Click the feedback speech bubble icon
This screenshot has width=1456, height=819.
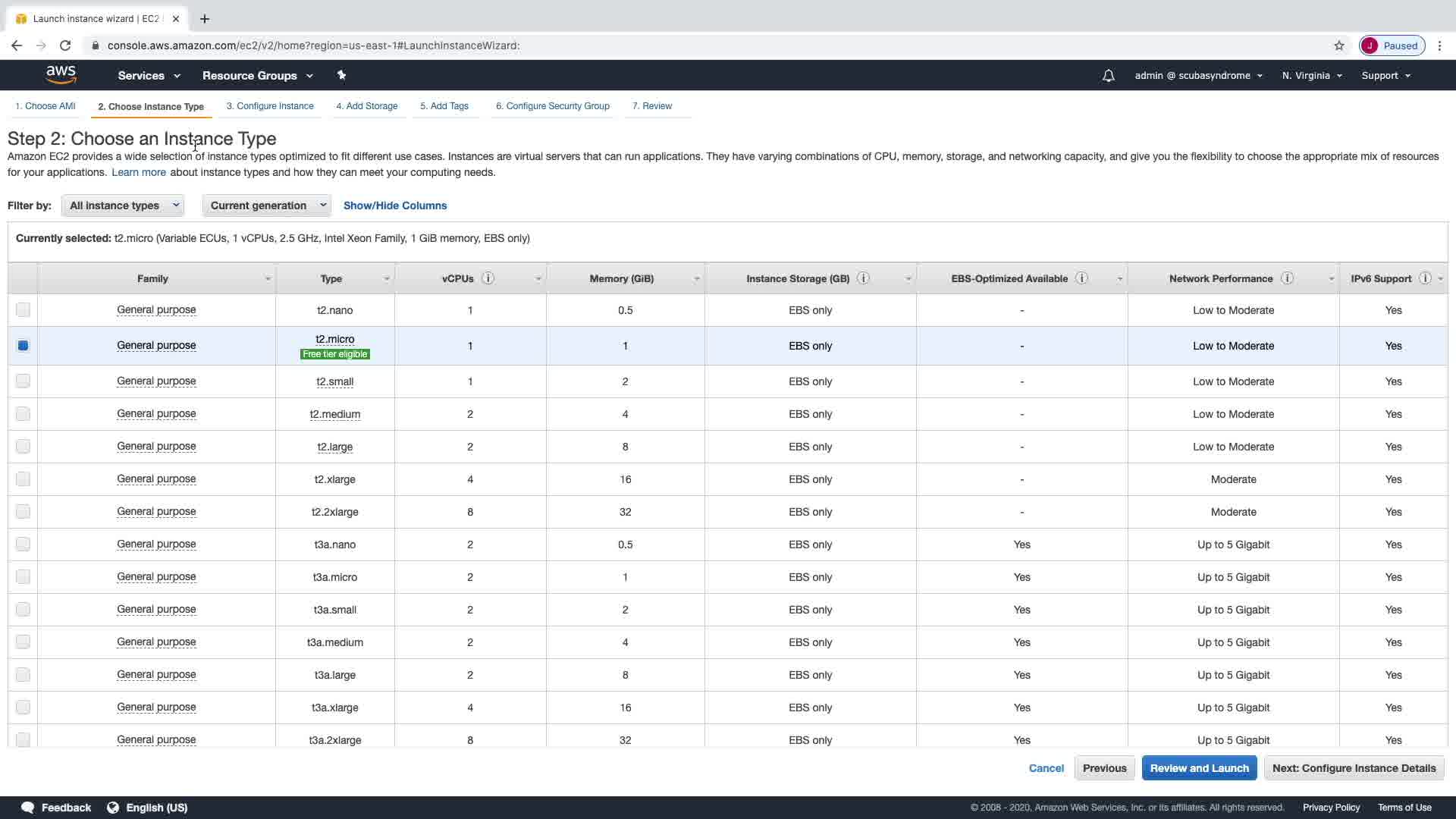[x=28, y=808]
